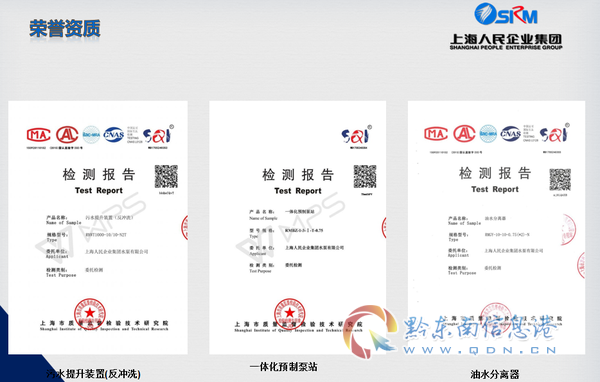Click the CNAS logo on left certificate
Image resolution: width=600 pixels, height=382 pixels.
[x=114, y=134]
